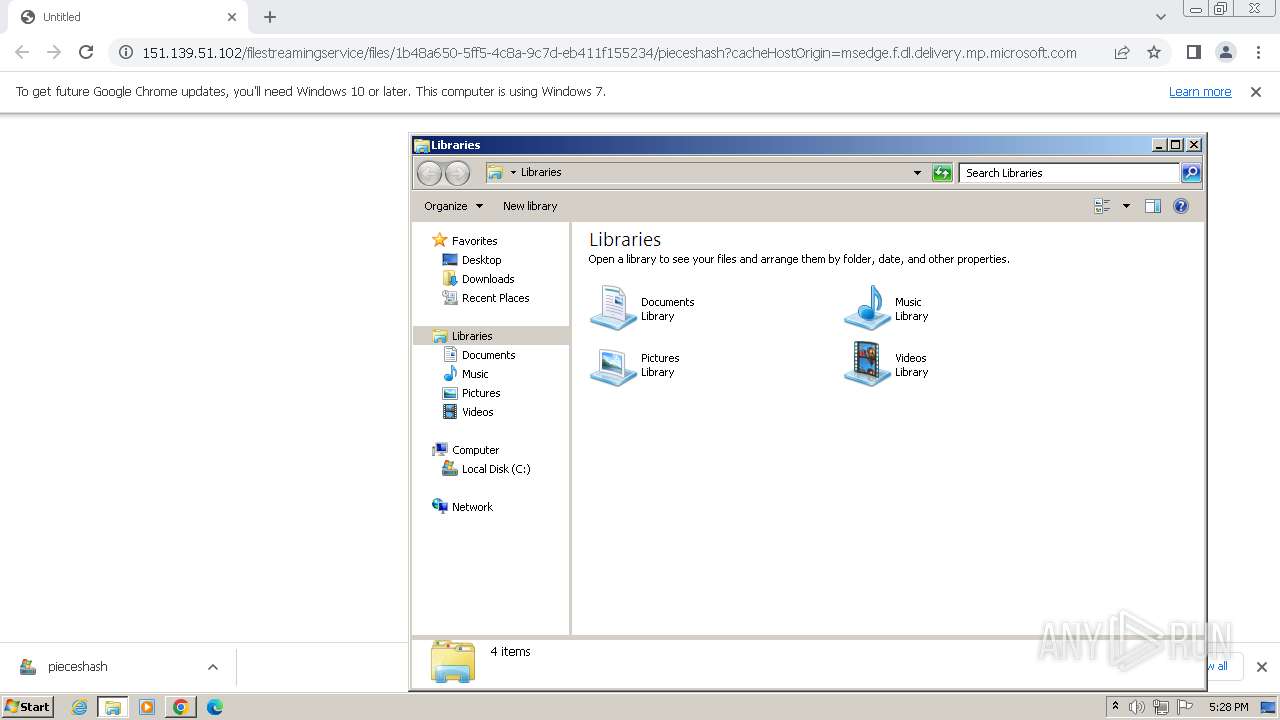
Task: Open piecehash downloaded file
Action: 77,667
